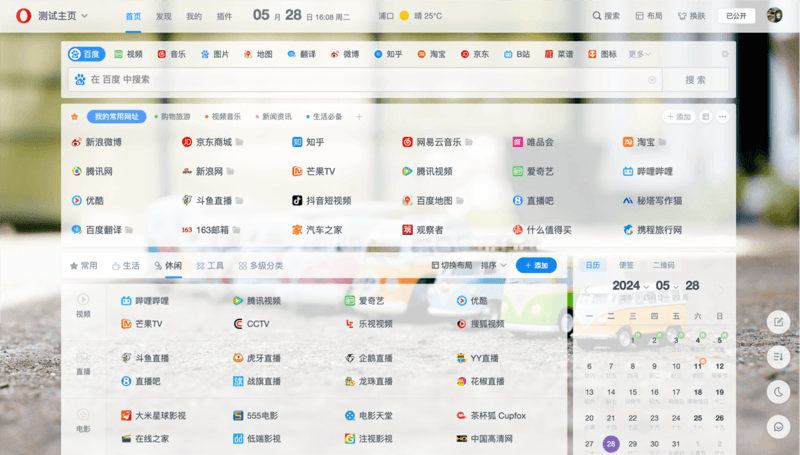Select the 地图 search engine
The image size is (800, 455).
[258, 54]
